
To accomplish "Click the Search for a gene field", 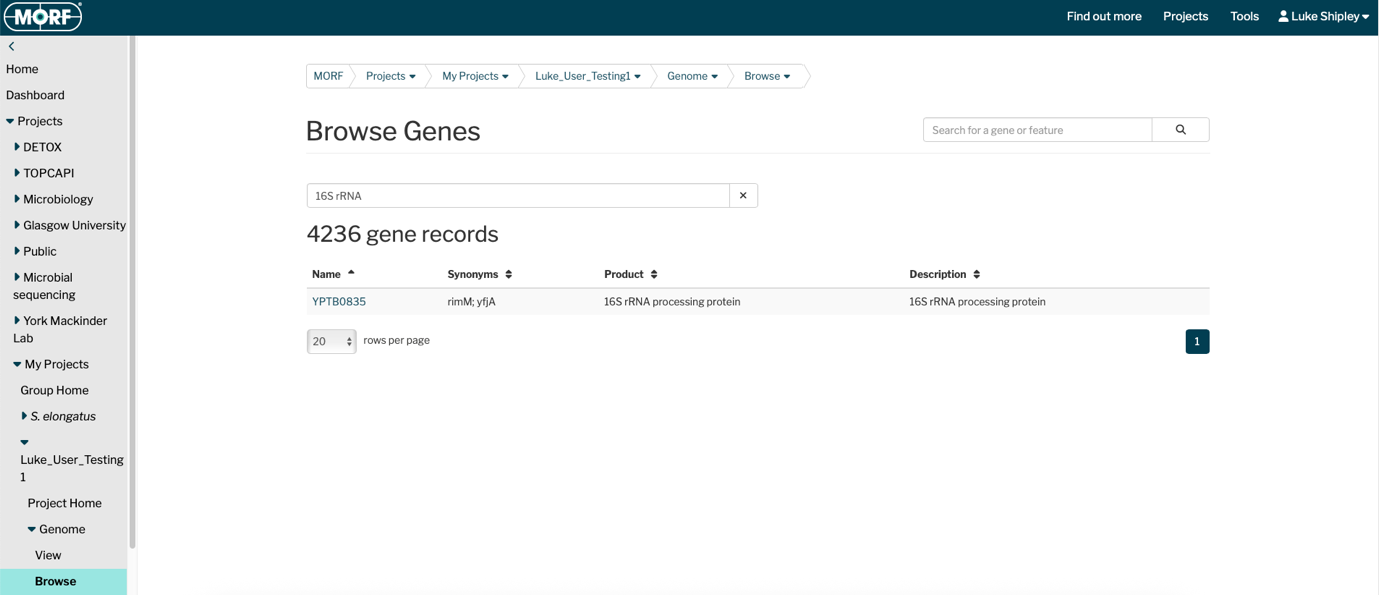I will click(1037, 130).
